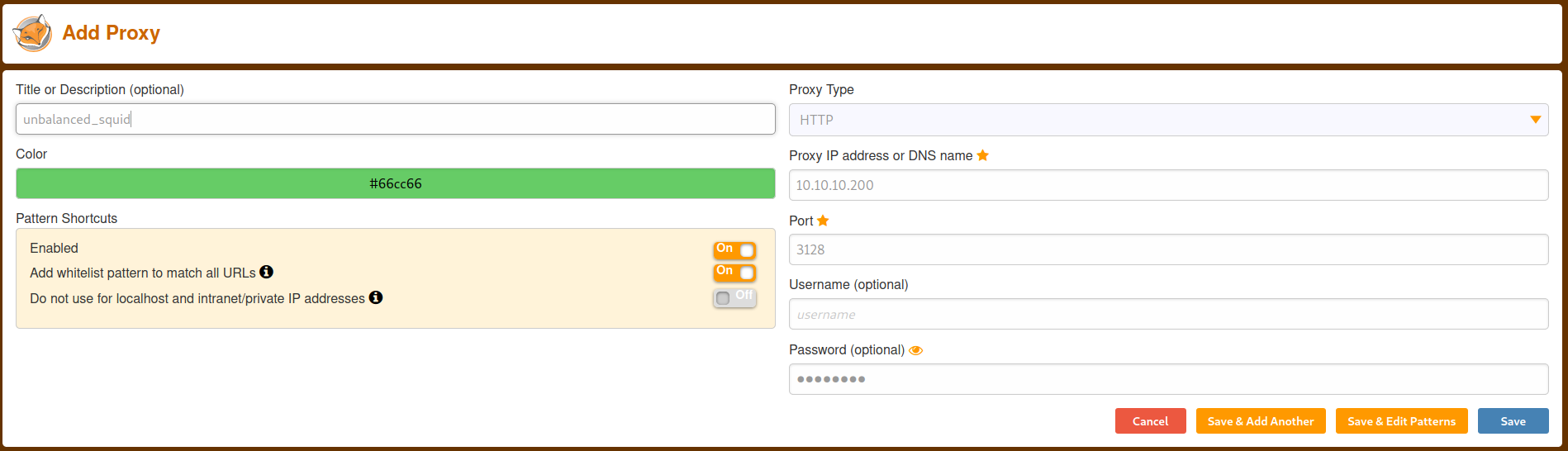The width and height of the screenshot is (1568, 451).
Task: Click the Username text field
Action: pos(1168,314)
